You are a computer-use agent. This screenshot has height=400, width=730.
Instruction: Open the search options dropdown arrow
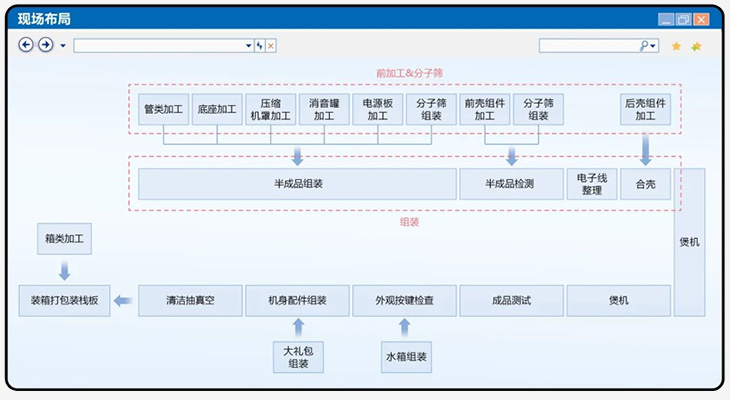point(654,46)
